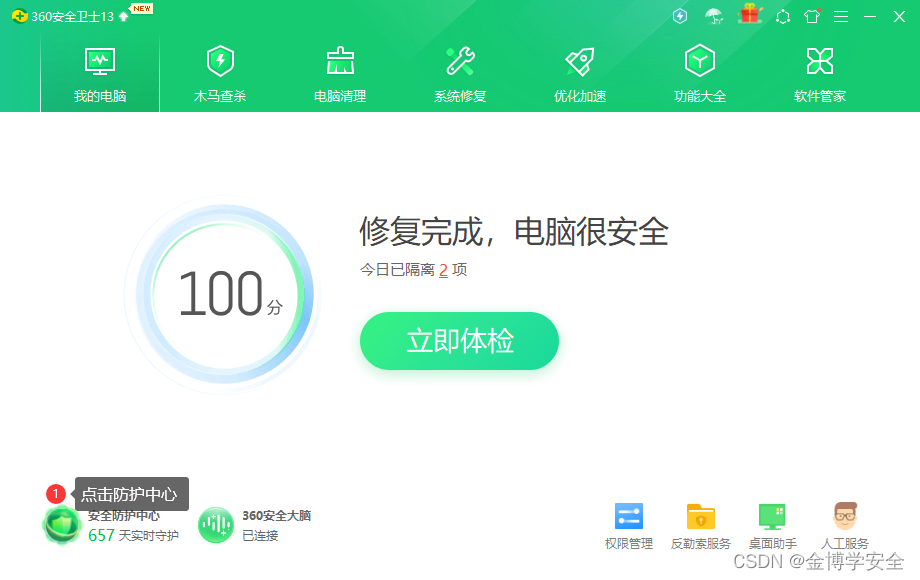Open 软件管家 tab
Viewport: 920px width, 580px height.
(820, 74)
